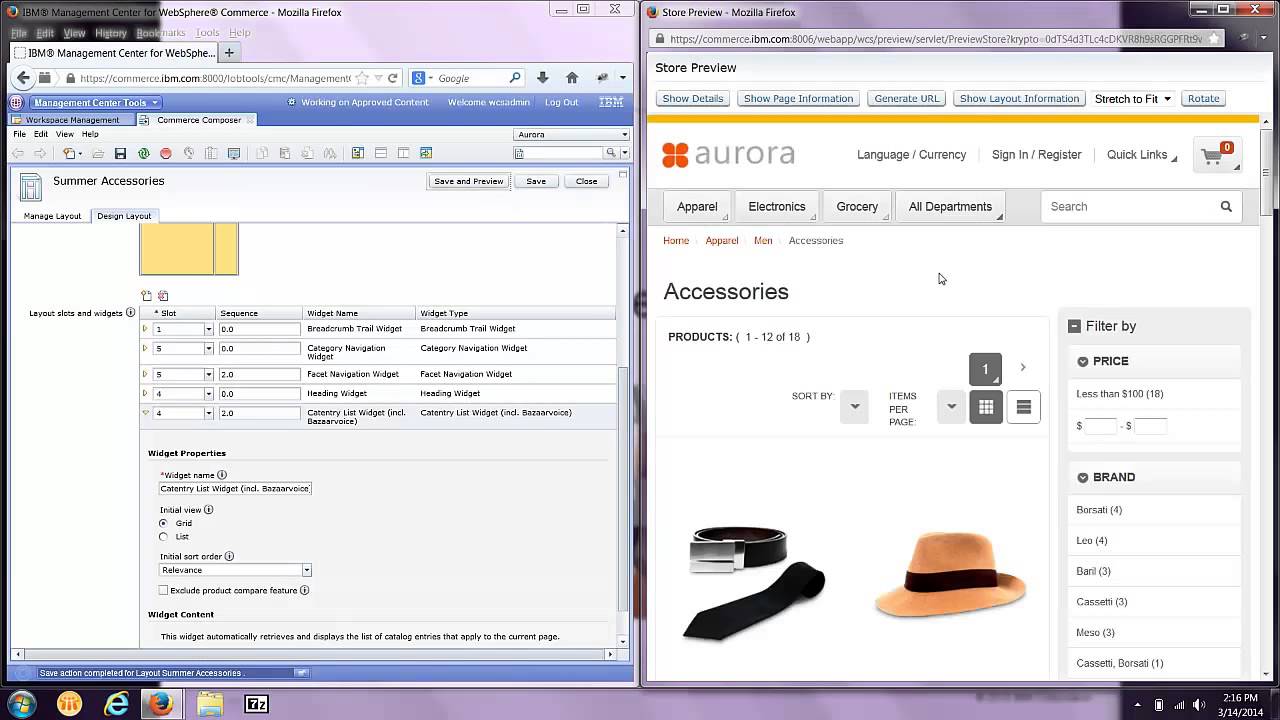Click the info icon next to Initial view
This screenshot has height=720, width=1280.
coord(208,509)
